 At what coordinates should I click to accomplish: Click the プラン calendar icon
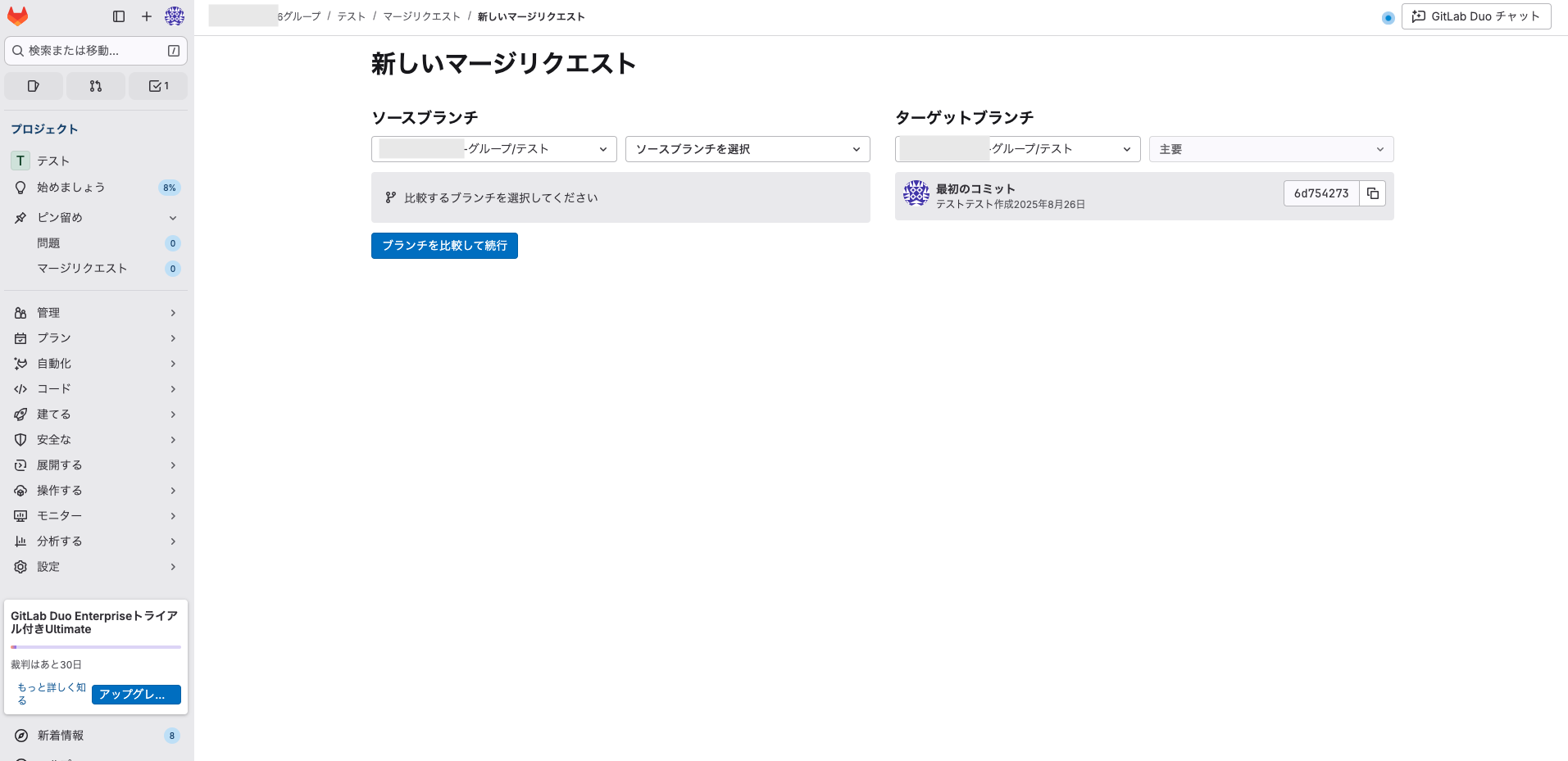[x=20, y=338]
